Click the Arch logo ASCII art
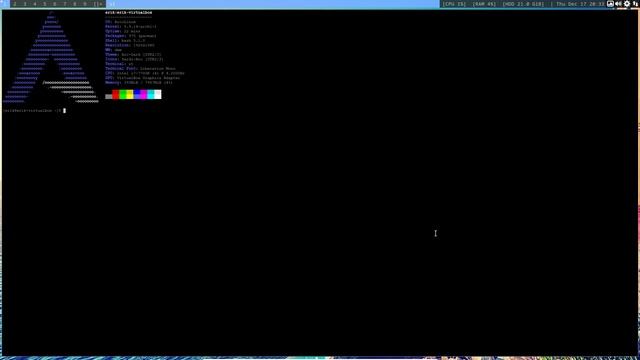Screen dimensions: 640x360 [51, 57]
